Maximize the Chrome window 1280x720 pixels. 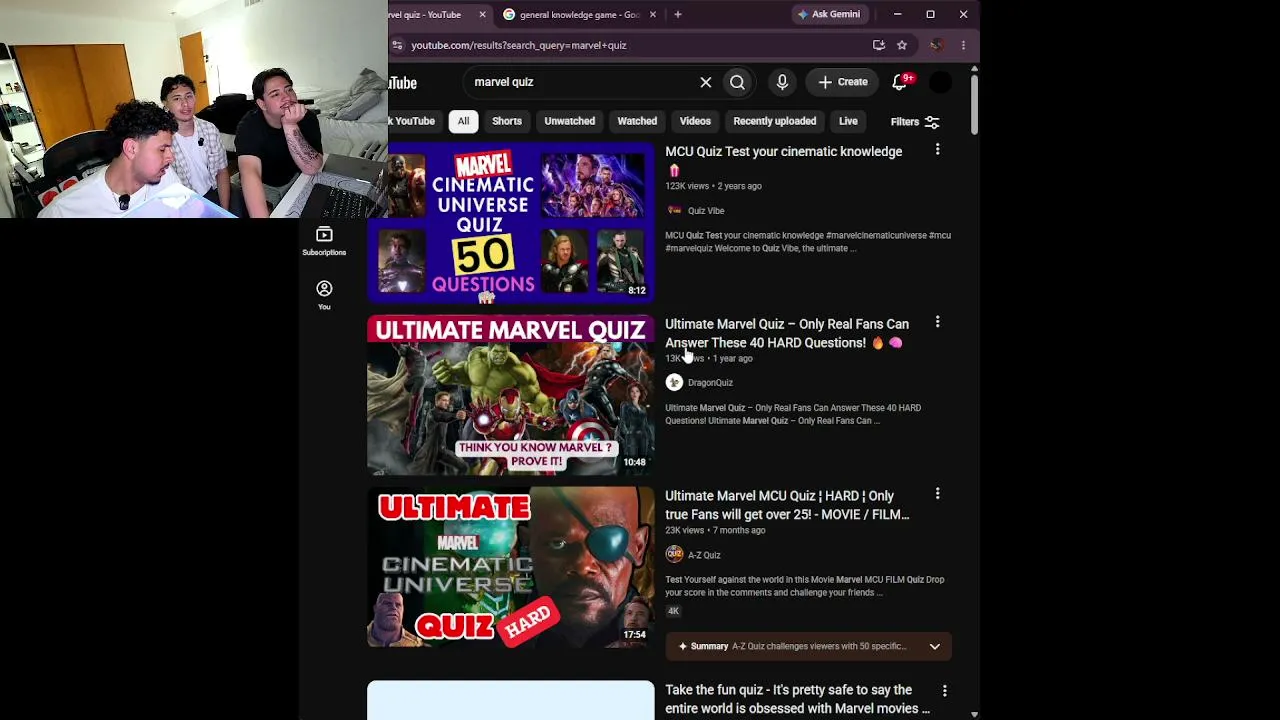(x=930, y=14)
